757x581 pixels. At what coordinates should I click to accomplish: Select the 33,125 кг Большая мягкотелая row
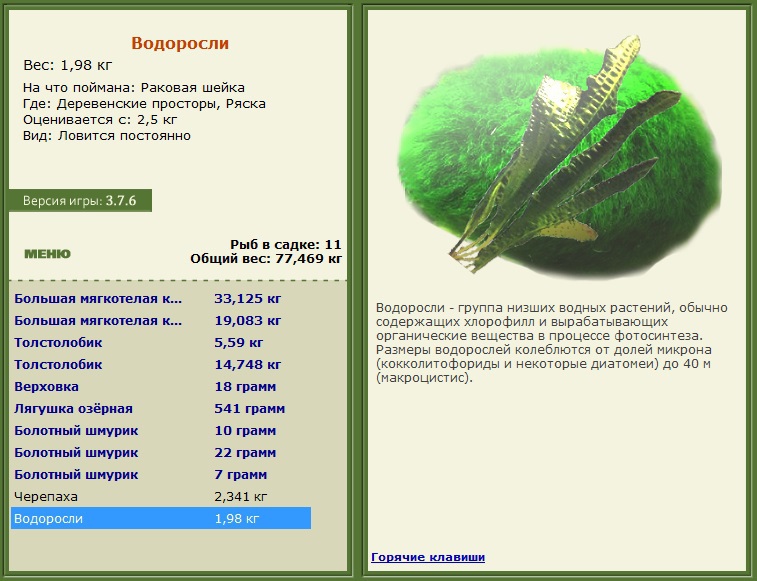point(161,299)
